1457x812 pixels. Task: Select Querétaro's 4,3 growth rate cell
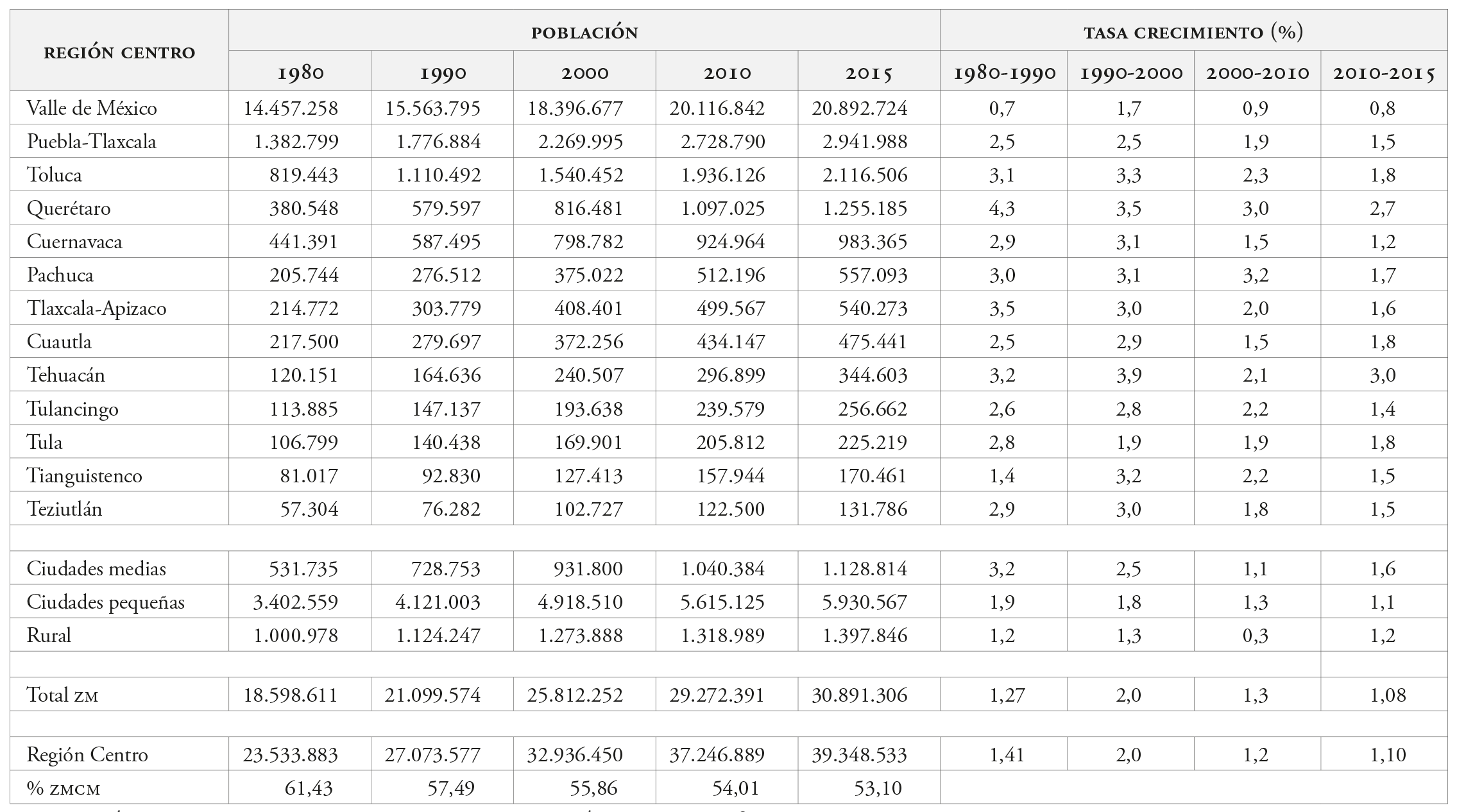(1002, 208)
